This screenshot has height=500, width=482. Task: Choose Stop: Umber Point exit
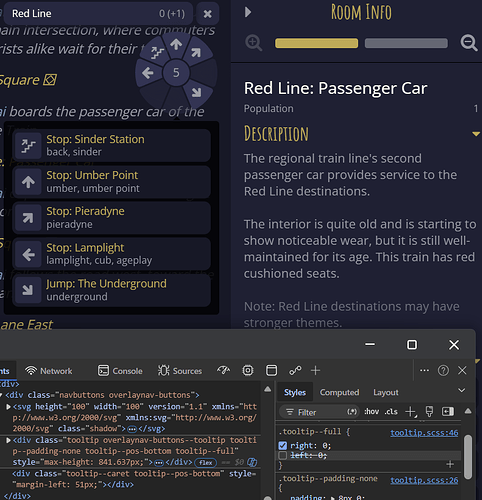click(112, 182)
